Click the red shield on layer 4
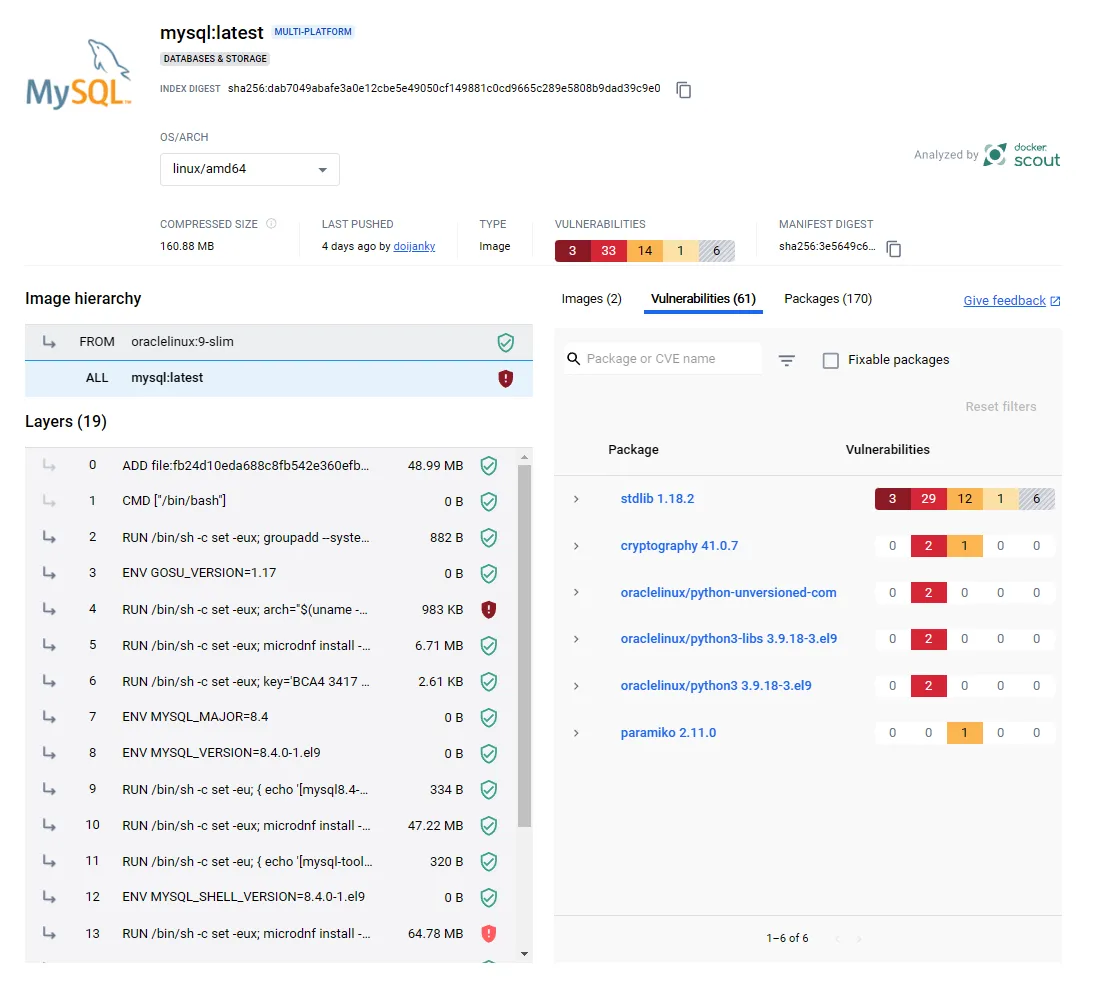 coord(489,609)
